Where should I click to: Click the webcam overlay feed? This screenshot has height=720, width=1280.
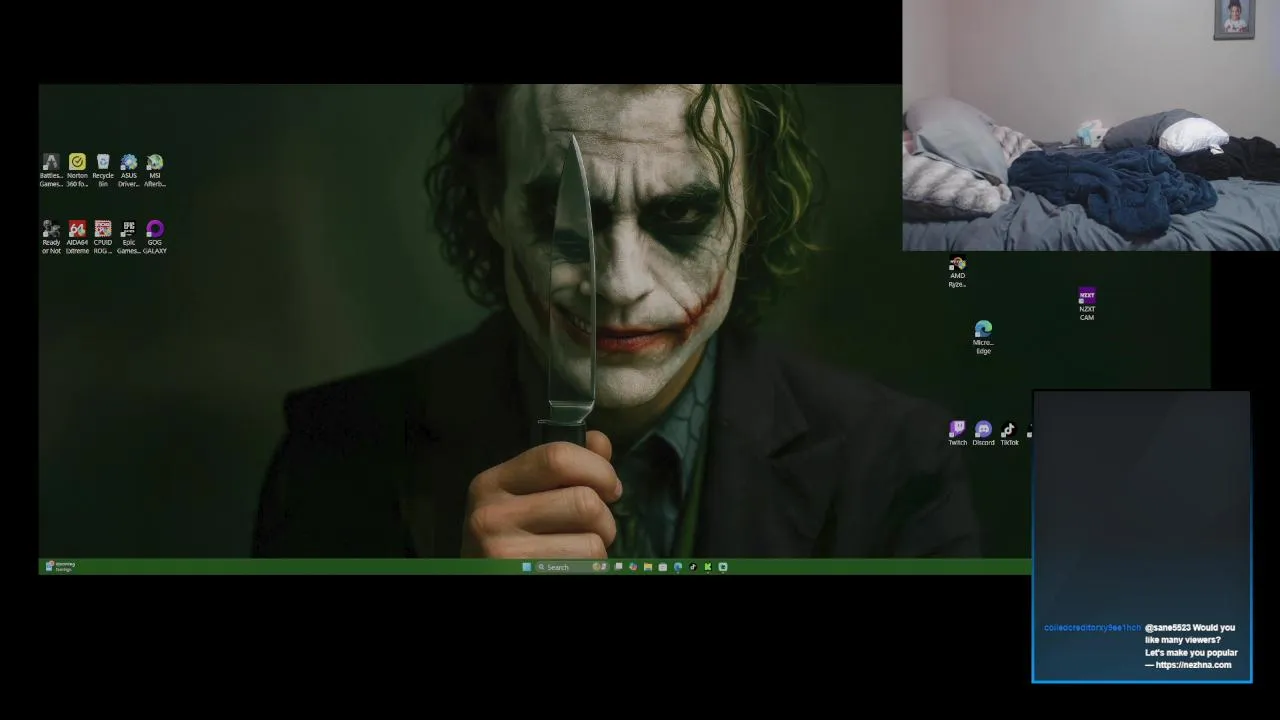coord(1091,125)
